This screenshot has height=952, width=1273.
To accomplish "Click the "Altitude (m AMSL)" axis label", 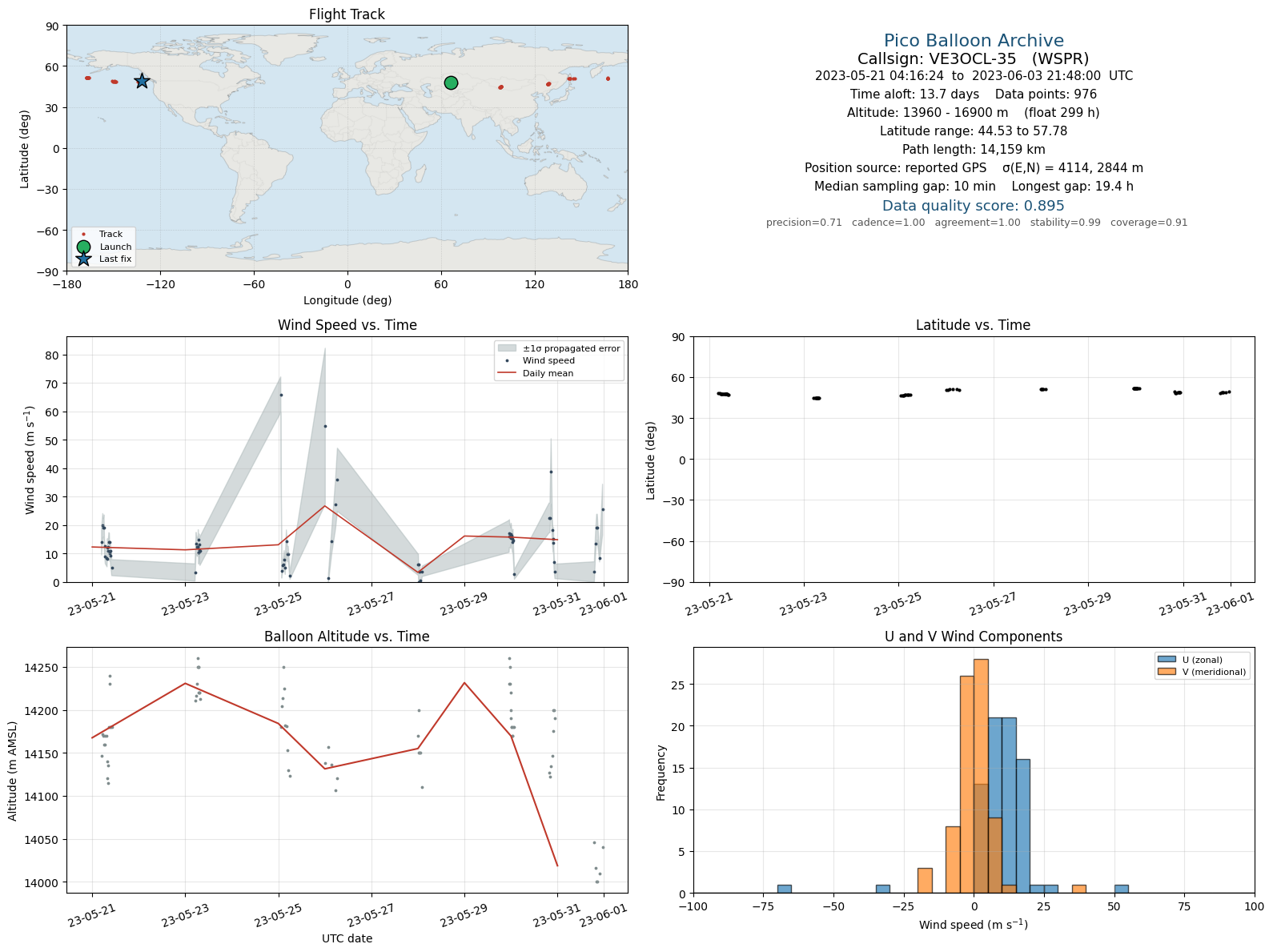I will pos(13,770).
